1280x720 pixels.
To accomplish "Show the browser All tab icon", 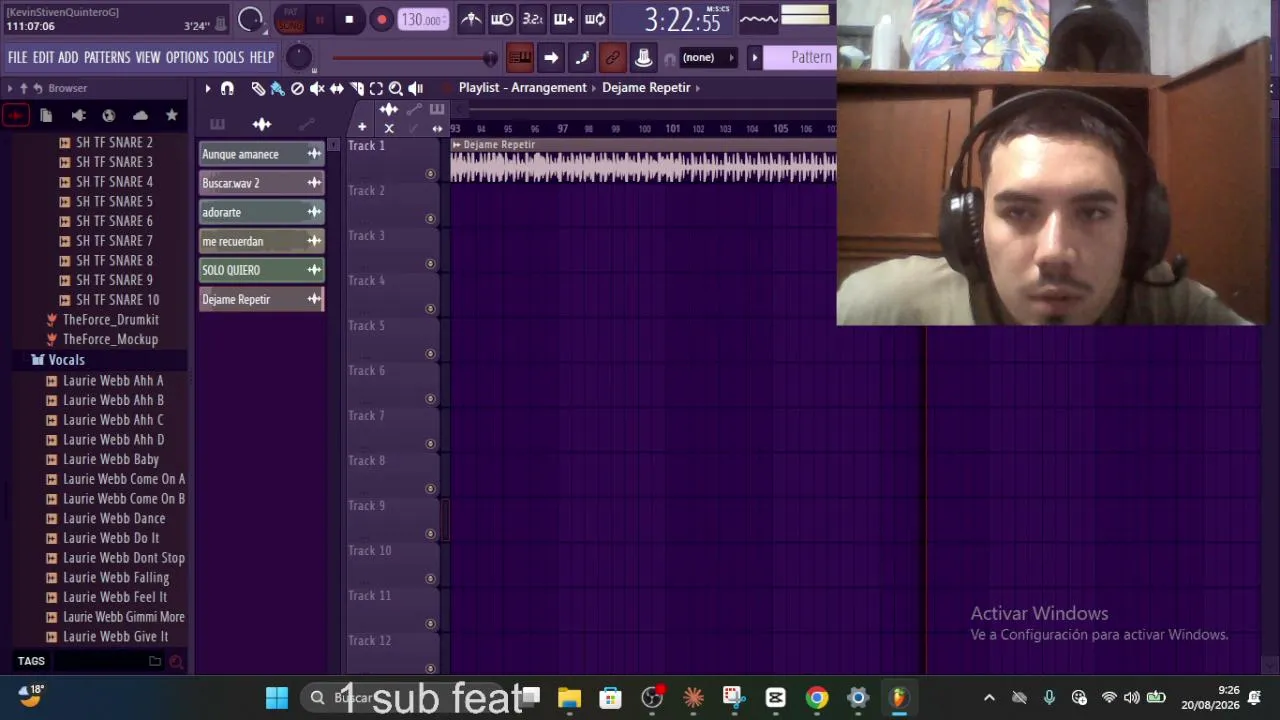I will pyautogui.click(x=15, y=116).
